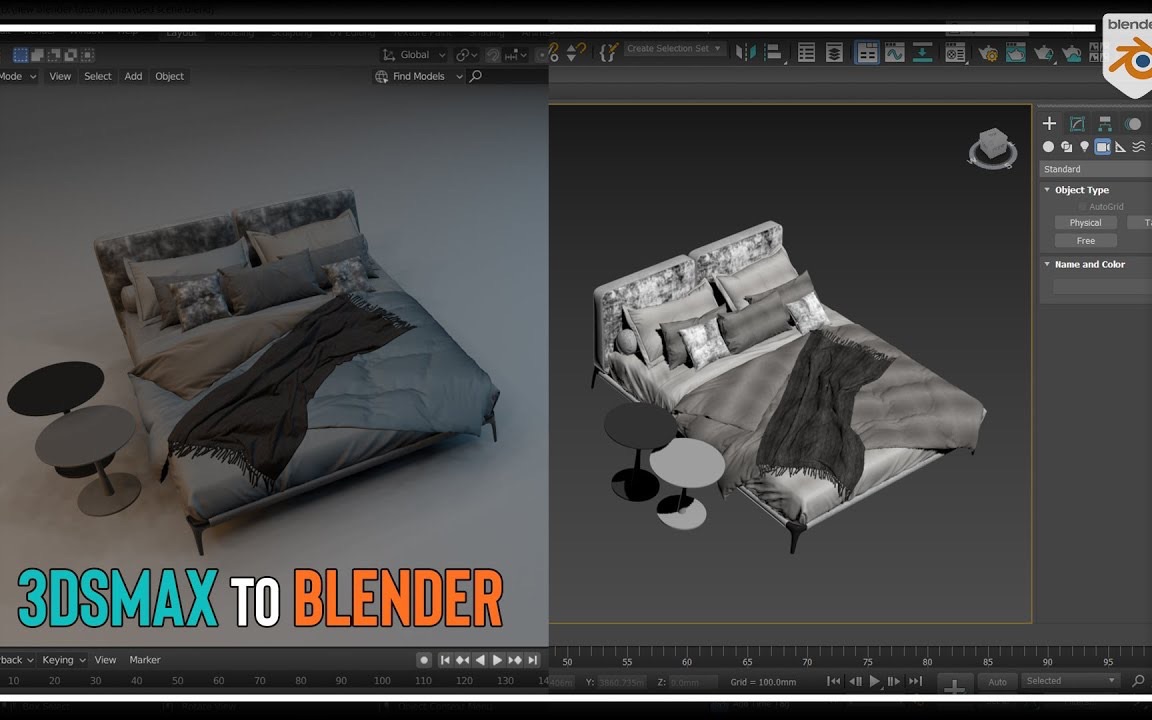Enable the AutoGrid checkbox
The height and width of the screenshot is (720, 1152).
tap(1082, 206)
